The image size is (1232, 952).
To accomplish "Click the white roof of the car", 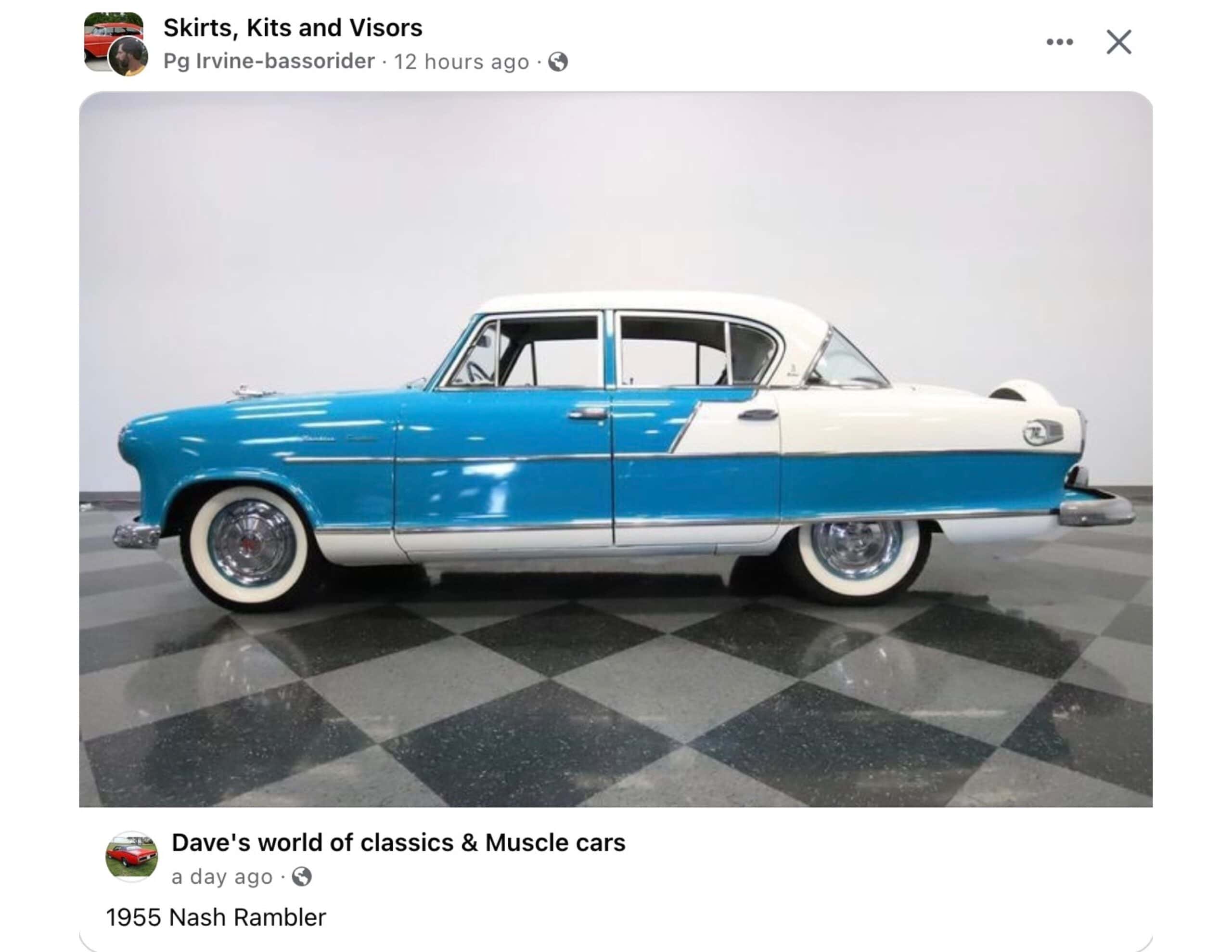I will (654, 304).
